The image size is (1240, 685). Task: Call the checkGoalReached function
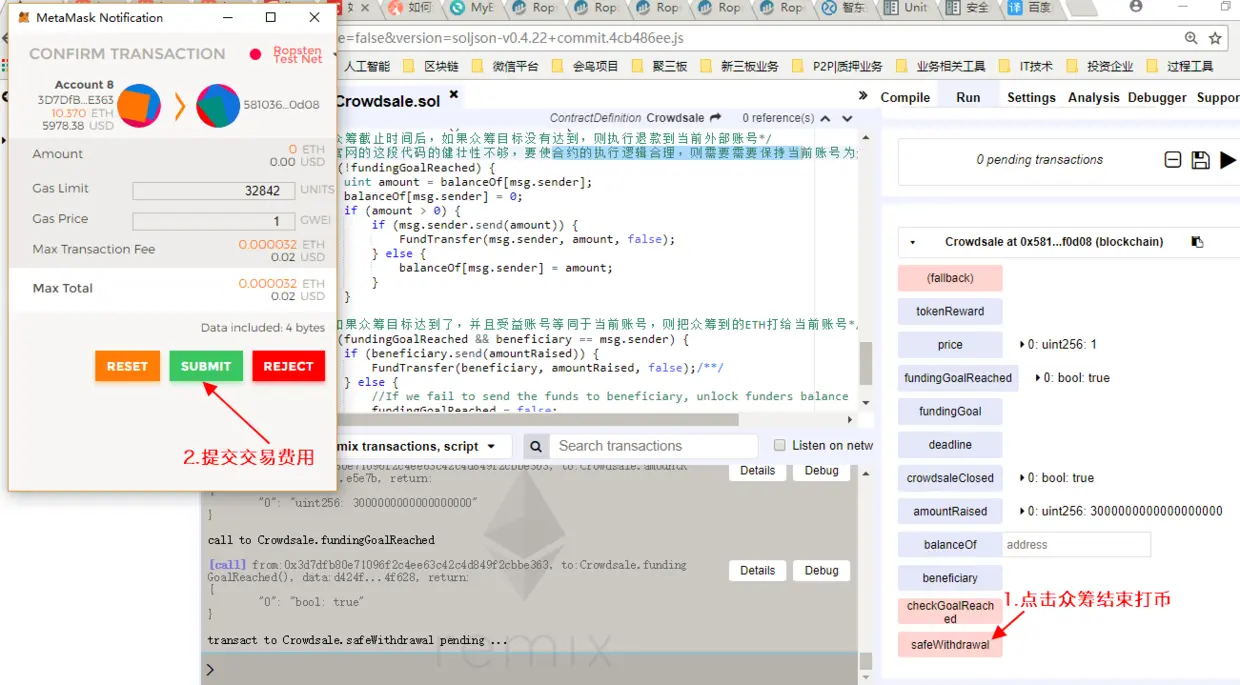click(x=950, y=612)
